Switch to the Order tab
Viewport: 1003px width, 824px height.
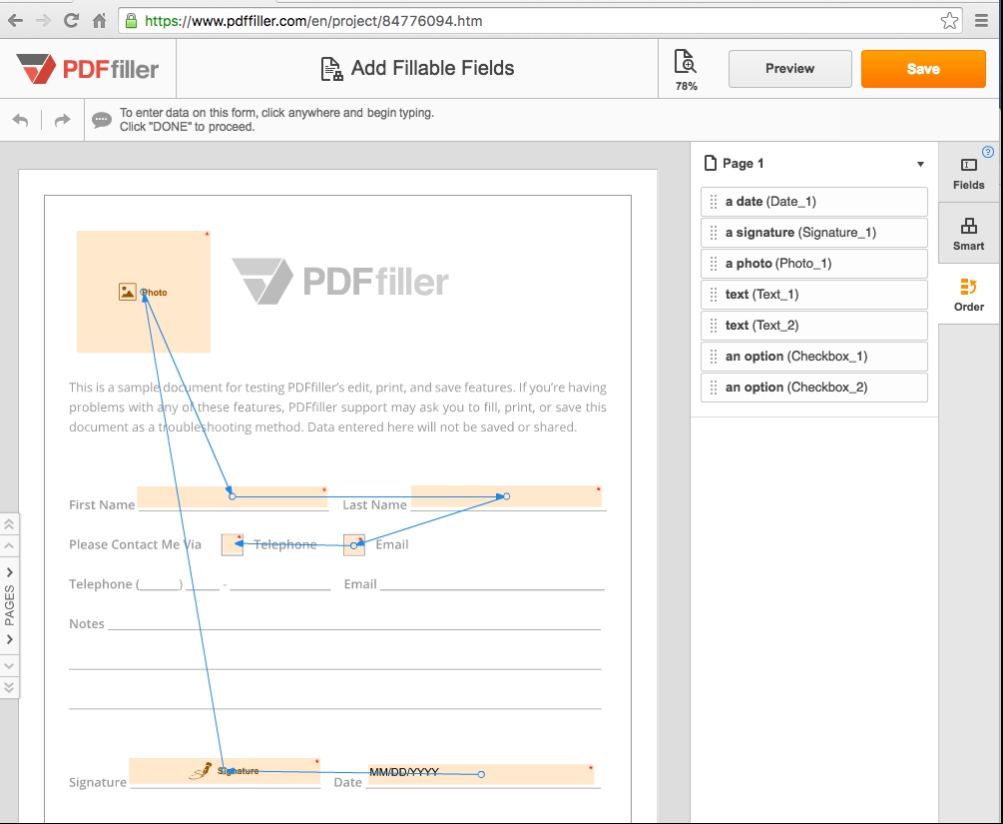pyautogui.click(x=968, y=295)
